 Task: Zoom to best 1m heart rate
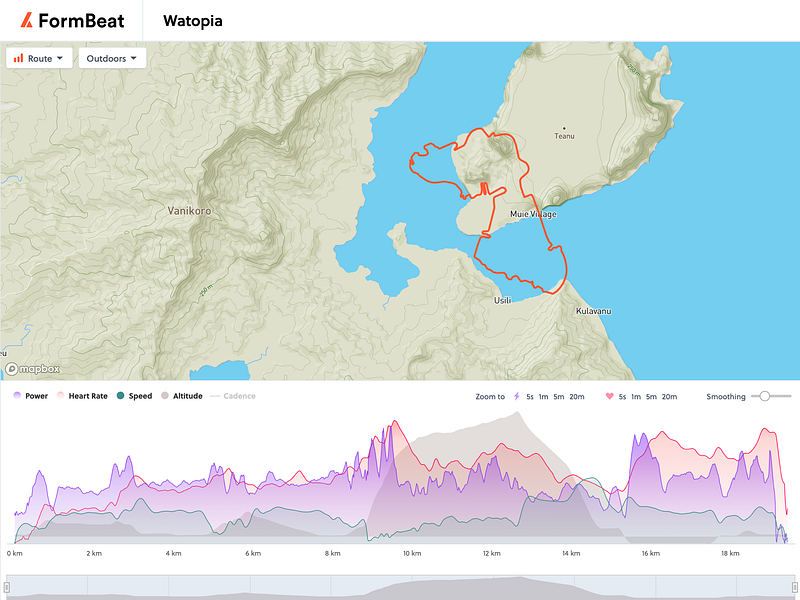[x=636, y=396]
